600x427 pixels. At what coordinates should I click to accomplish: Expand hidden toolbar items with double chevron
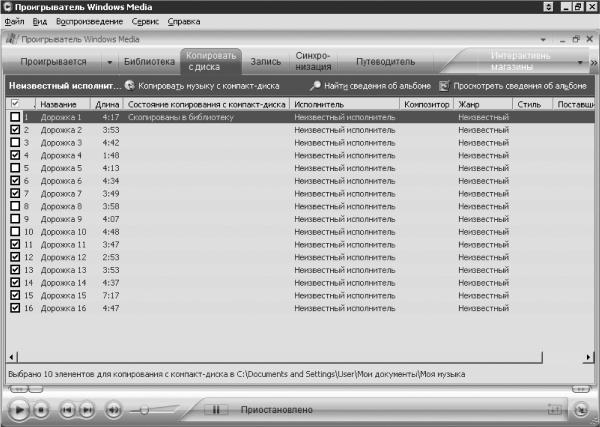tap(594, 62)
